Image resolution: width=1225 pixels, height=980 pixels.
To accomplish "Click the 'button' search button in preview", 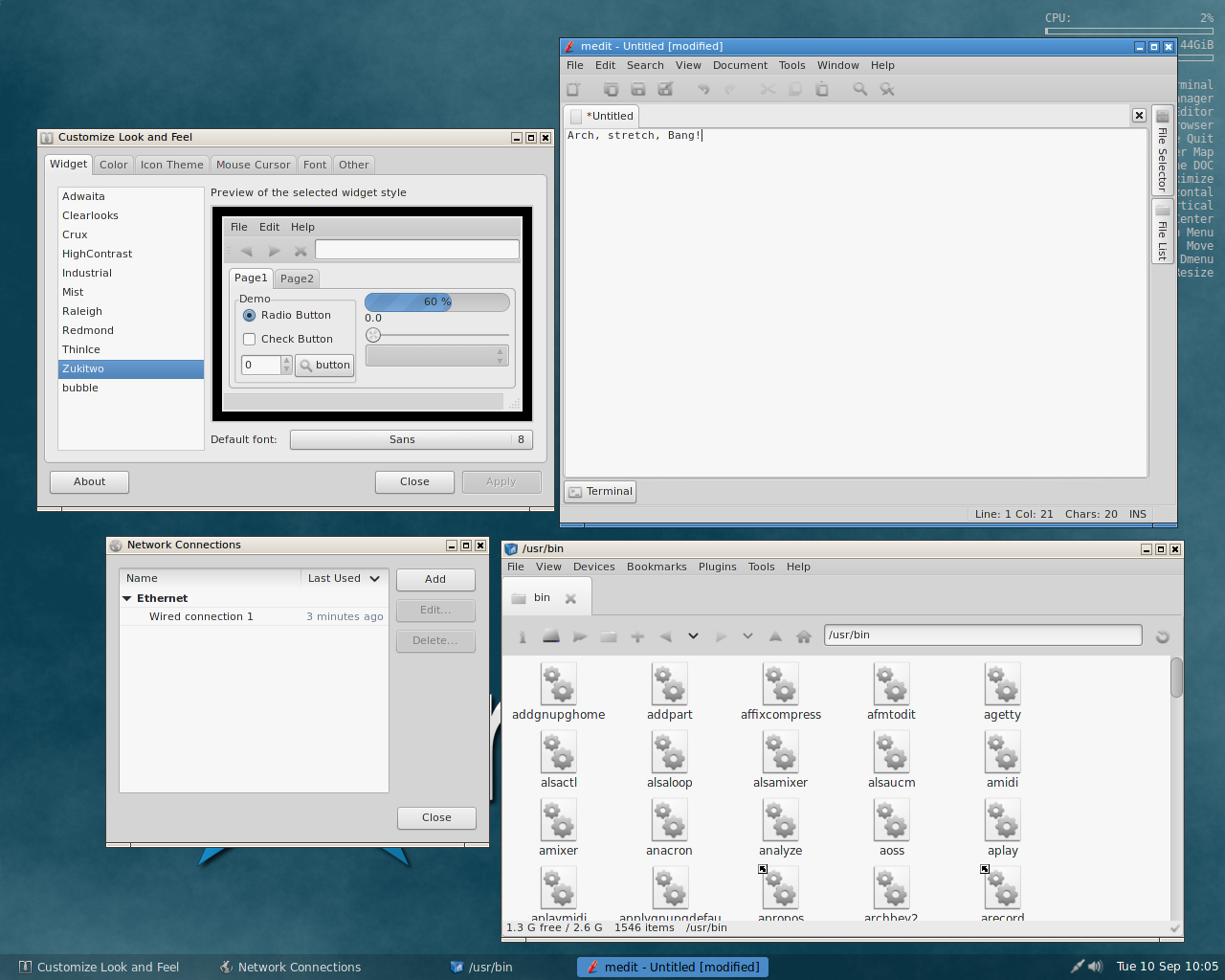I will coord(324,365).
